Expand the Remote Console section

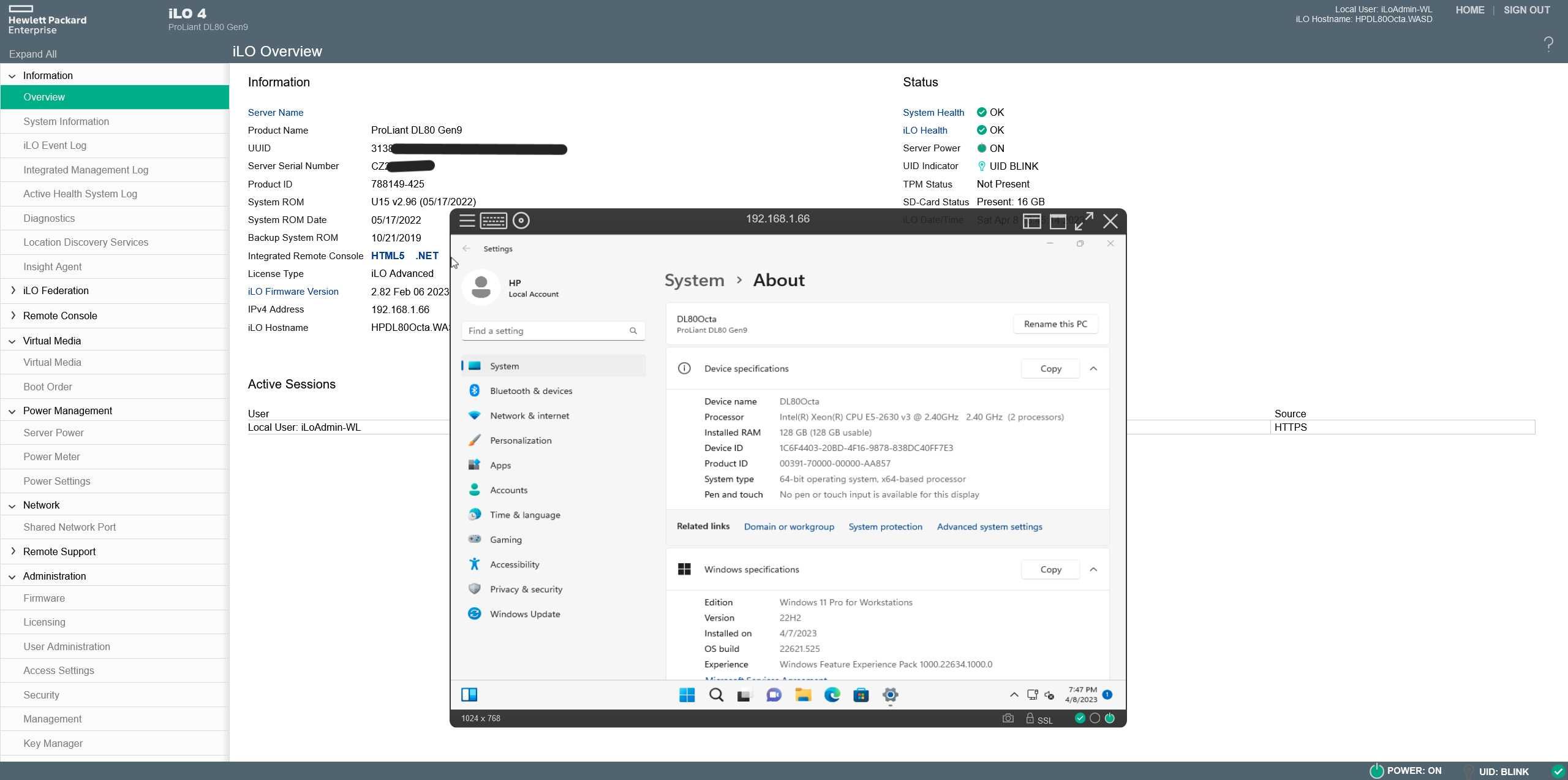tap(13, 316)
